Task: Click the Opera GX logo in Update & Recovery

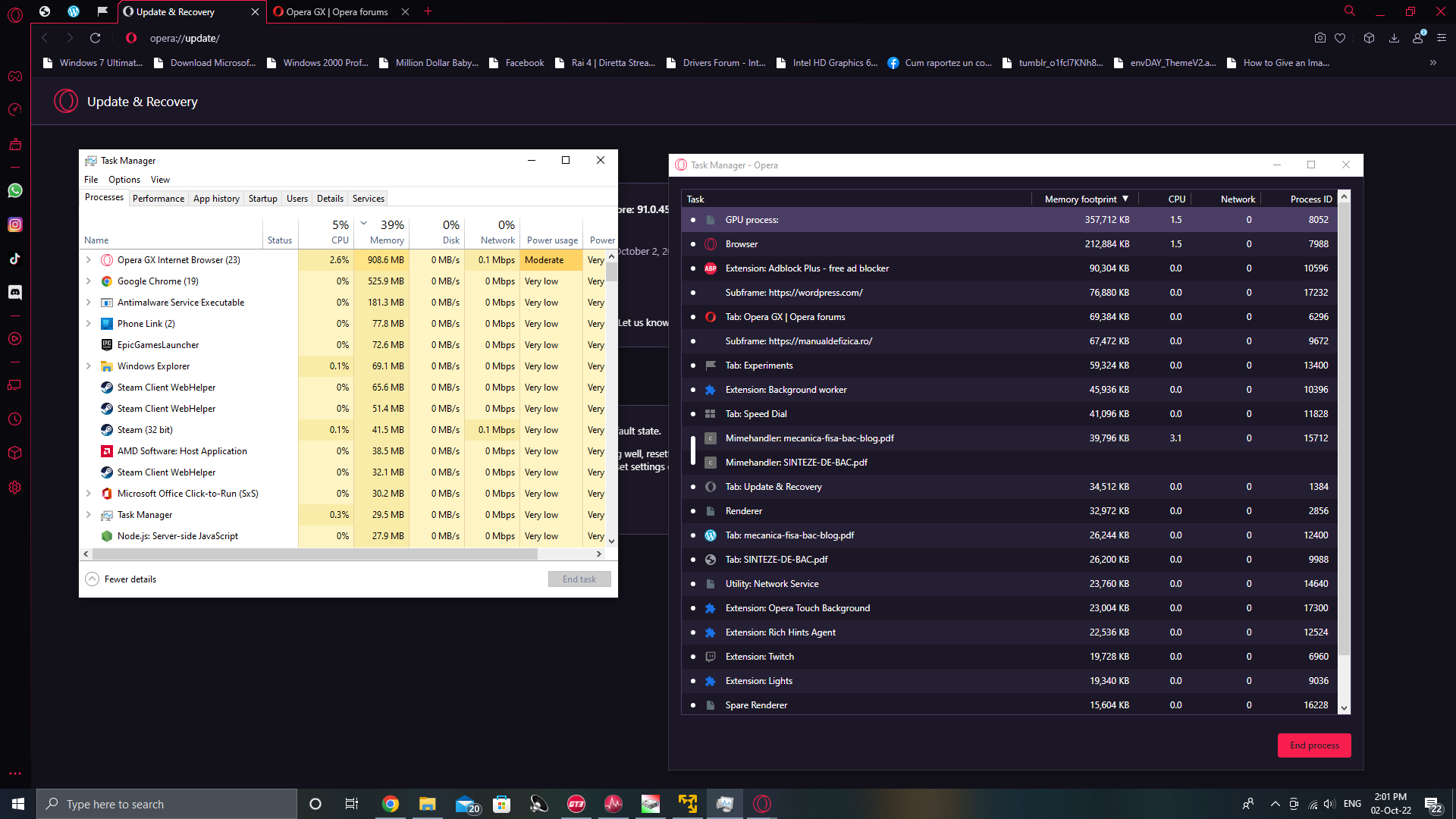Action: [x=67, y=100]
